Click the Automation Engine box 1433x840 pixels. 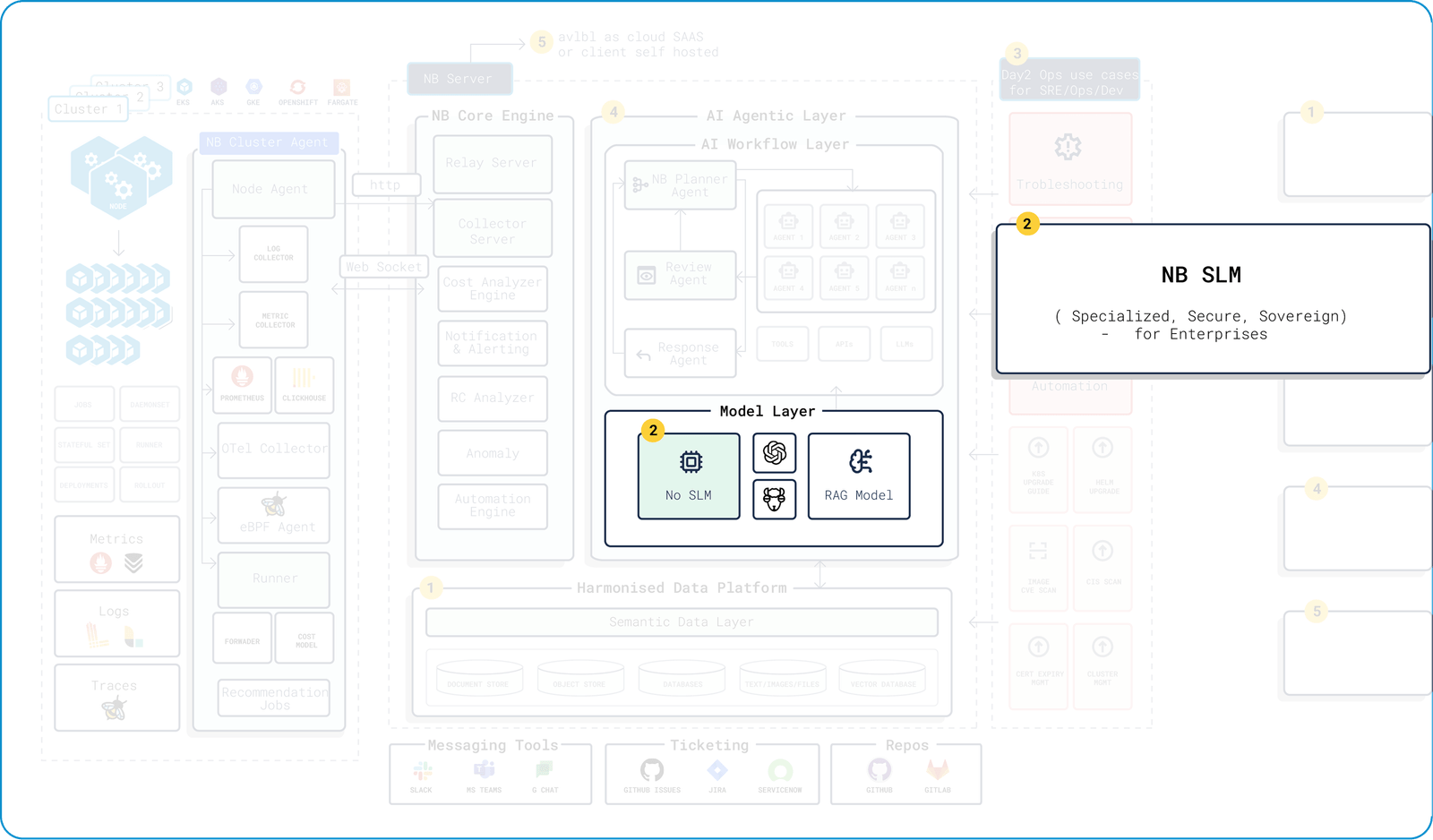click(x=493, y=506)
